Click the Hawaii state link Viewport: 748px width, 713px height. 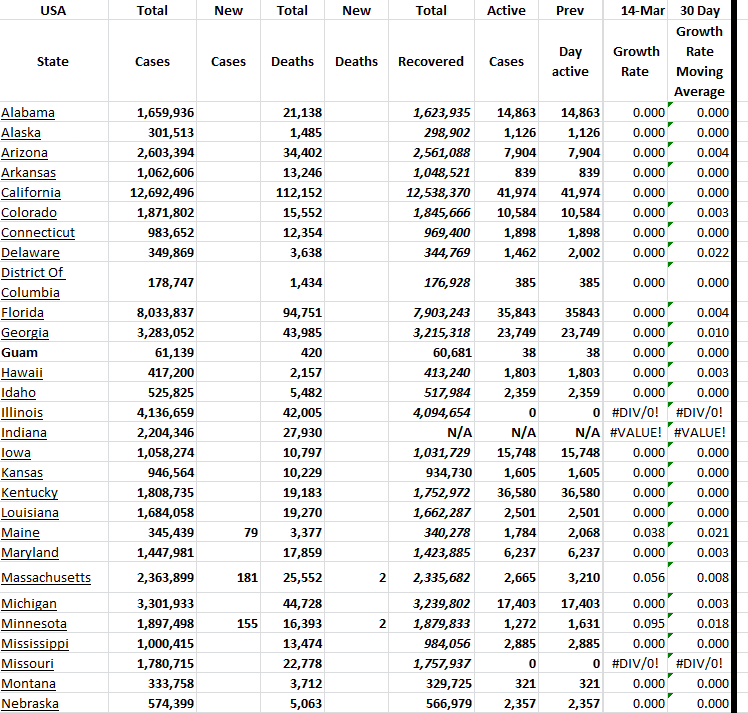tap(22, 373)
